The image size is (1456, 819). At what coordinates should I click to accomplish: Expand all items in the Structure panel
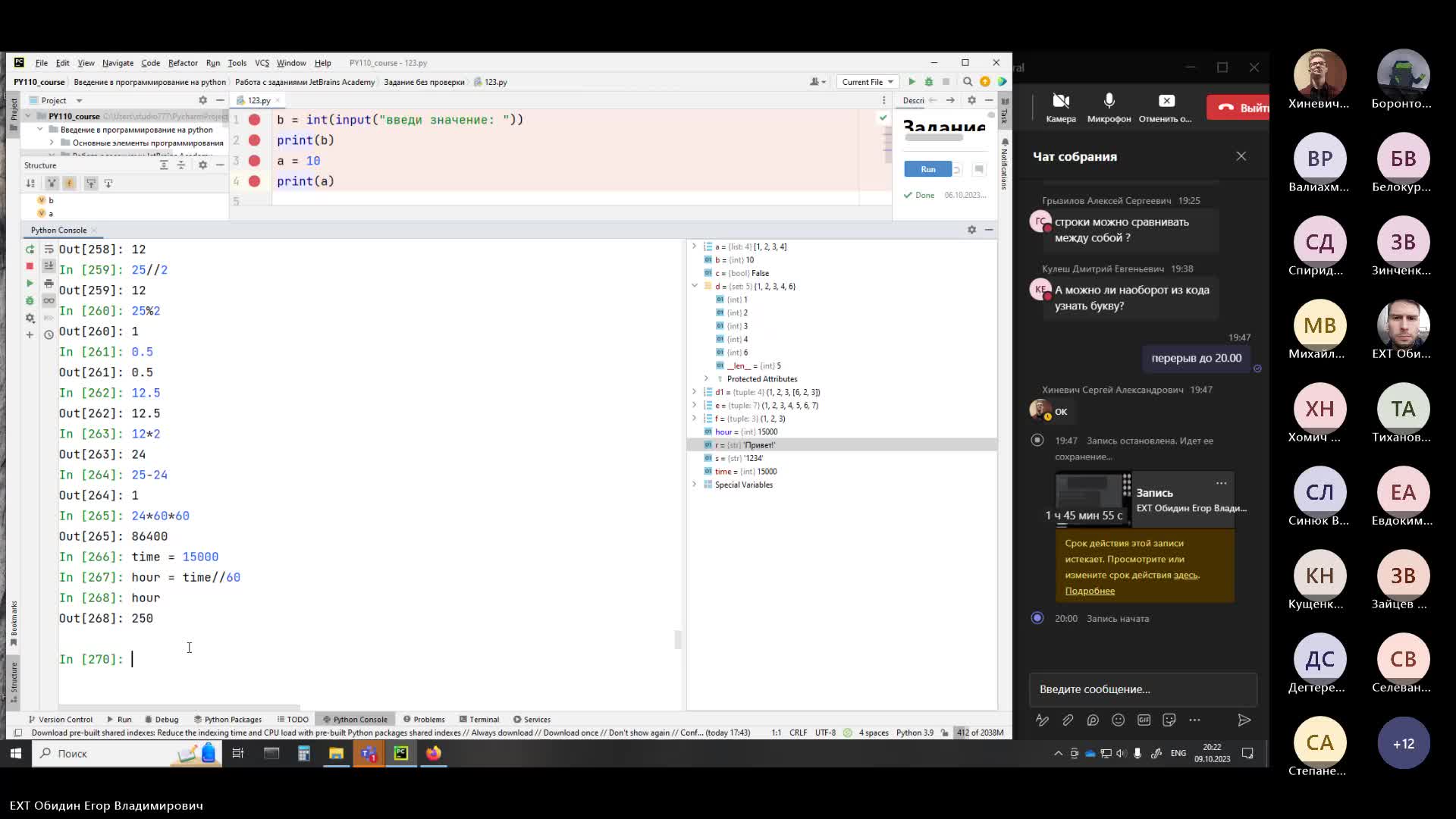pyautogui.click(x=164, y=165)
